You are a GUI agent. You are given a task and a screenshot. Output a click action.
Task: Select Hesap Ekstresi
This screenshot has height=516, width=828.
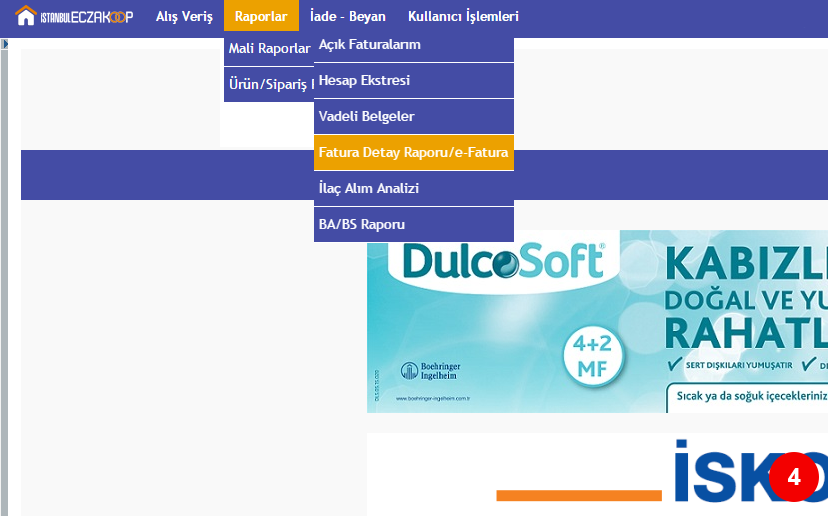point(413,81)
